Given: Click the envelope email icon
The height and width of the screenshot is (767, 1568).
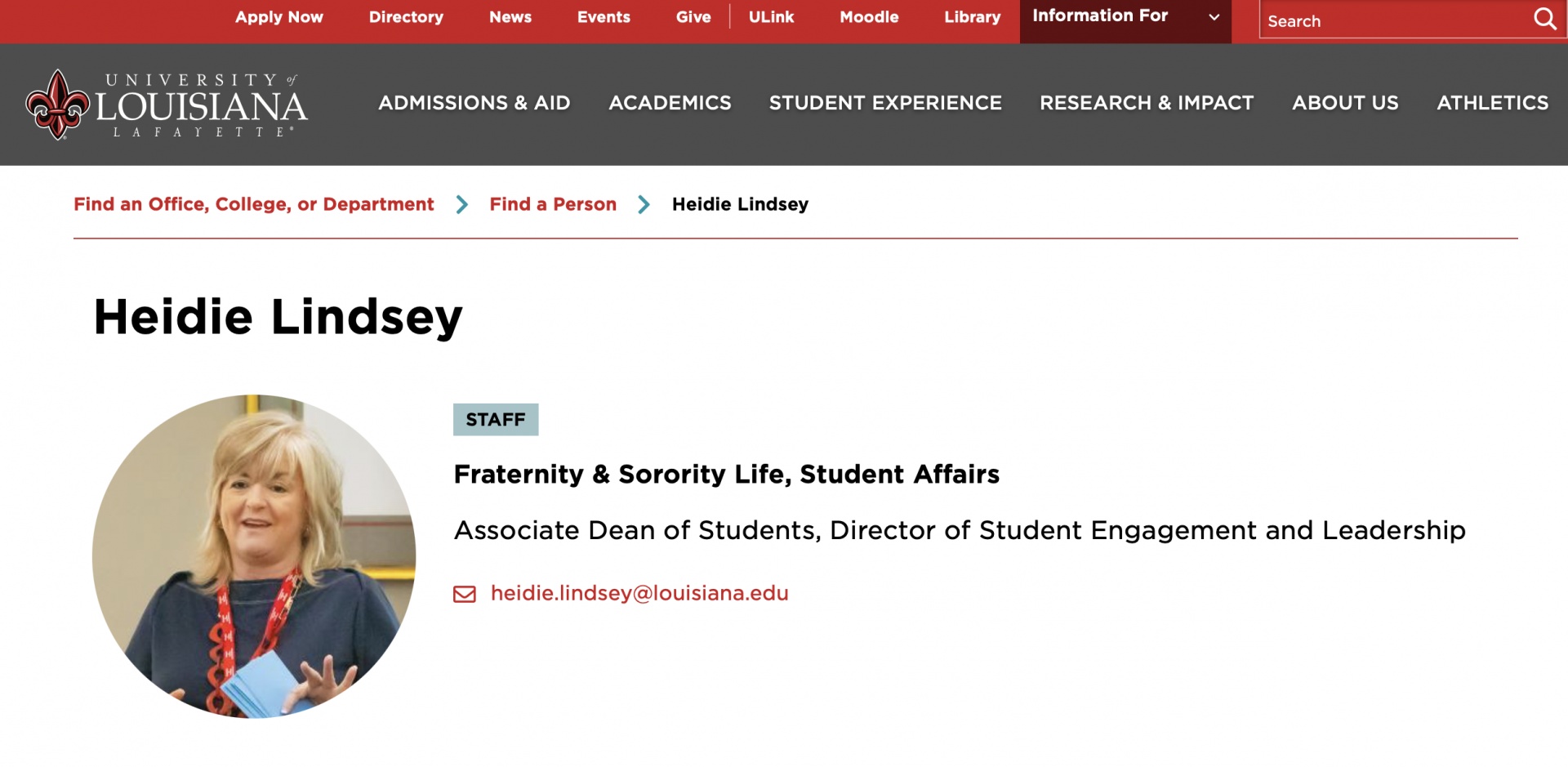Looking at the screenshot, I should click(x=465, y=594).
